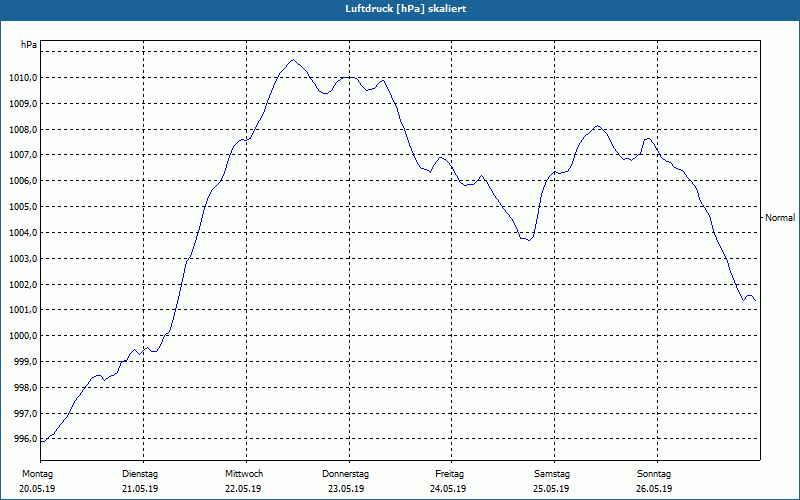The image size is (800, 500).
Task: Click the 998,0 axis value
Action: tap(25, 388)
